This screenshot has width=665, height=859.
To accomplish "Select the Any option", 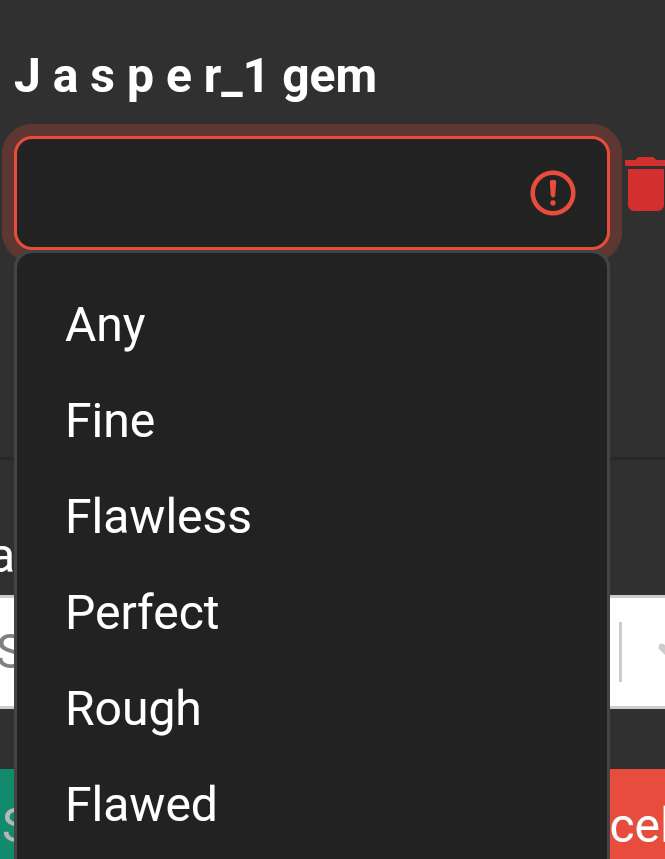I will (106, 325).
